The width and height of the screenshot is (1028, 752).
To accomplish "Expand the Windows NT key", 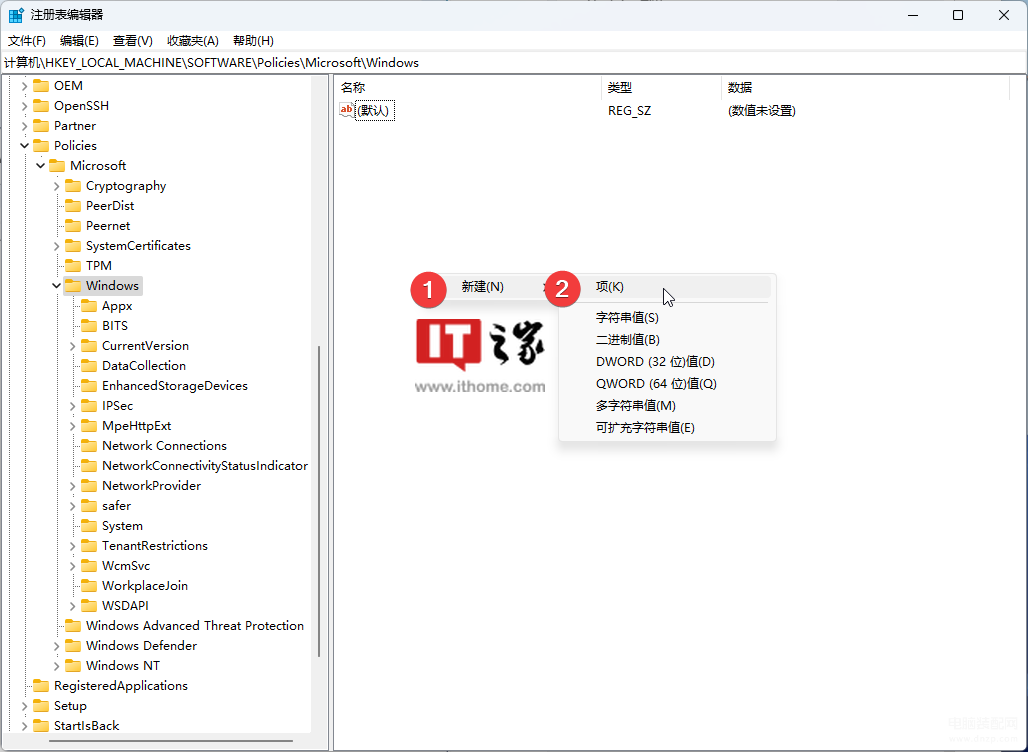I will point(56,666).
